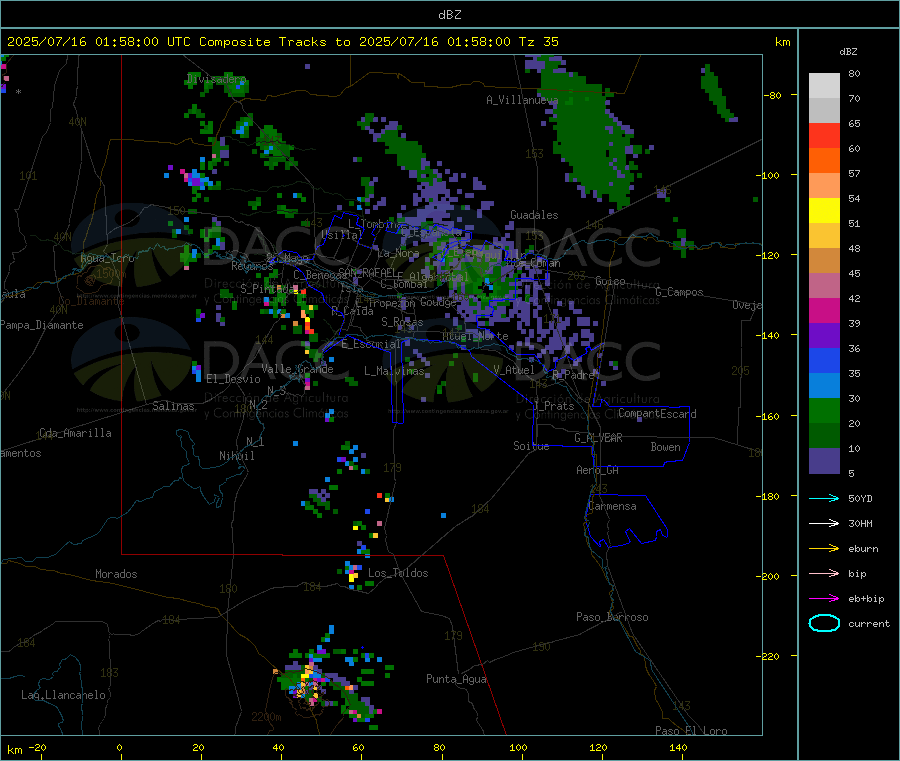Click the large green echo near A_Villanueva
The height and width of the screenshot is (761, 900).
594,132
